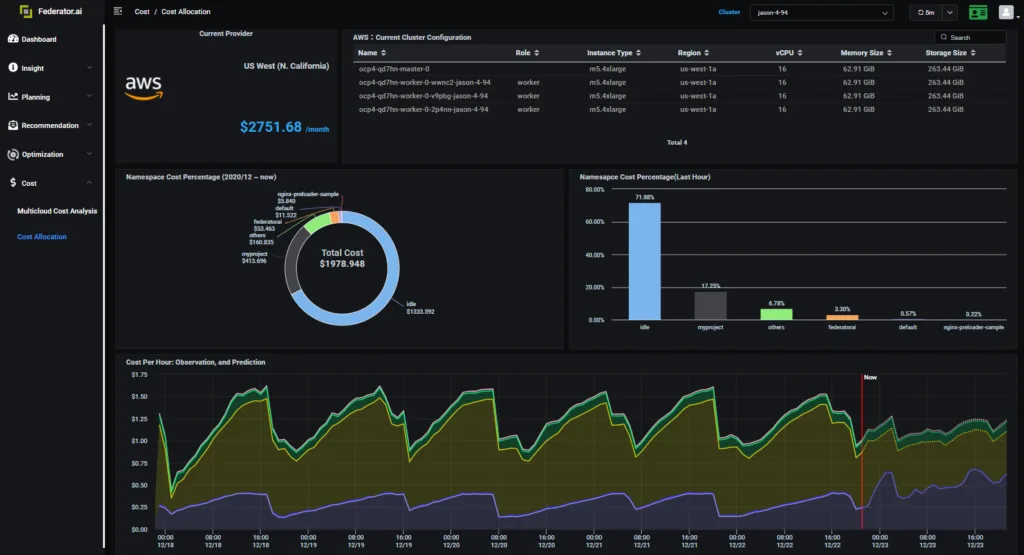Click the Optimization gear icon
The image size is (1024, 555).
[x=13, y=154]
